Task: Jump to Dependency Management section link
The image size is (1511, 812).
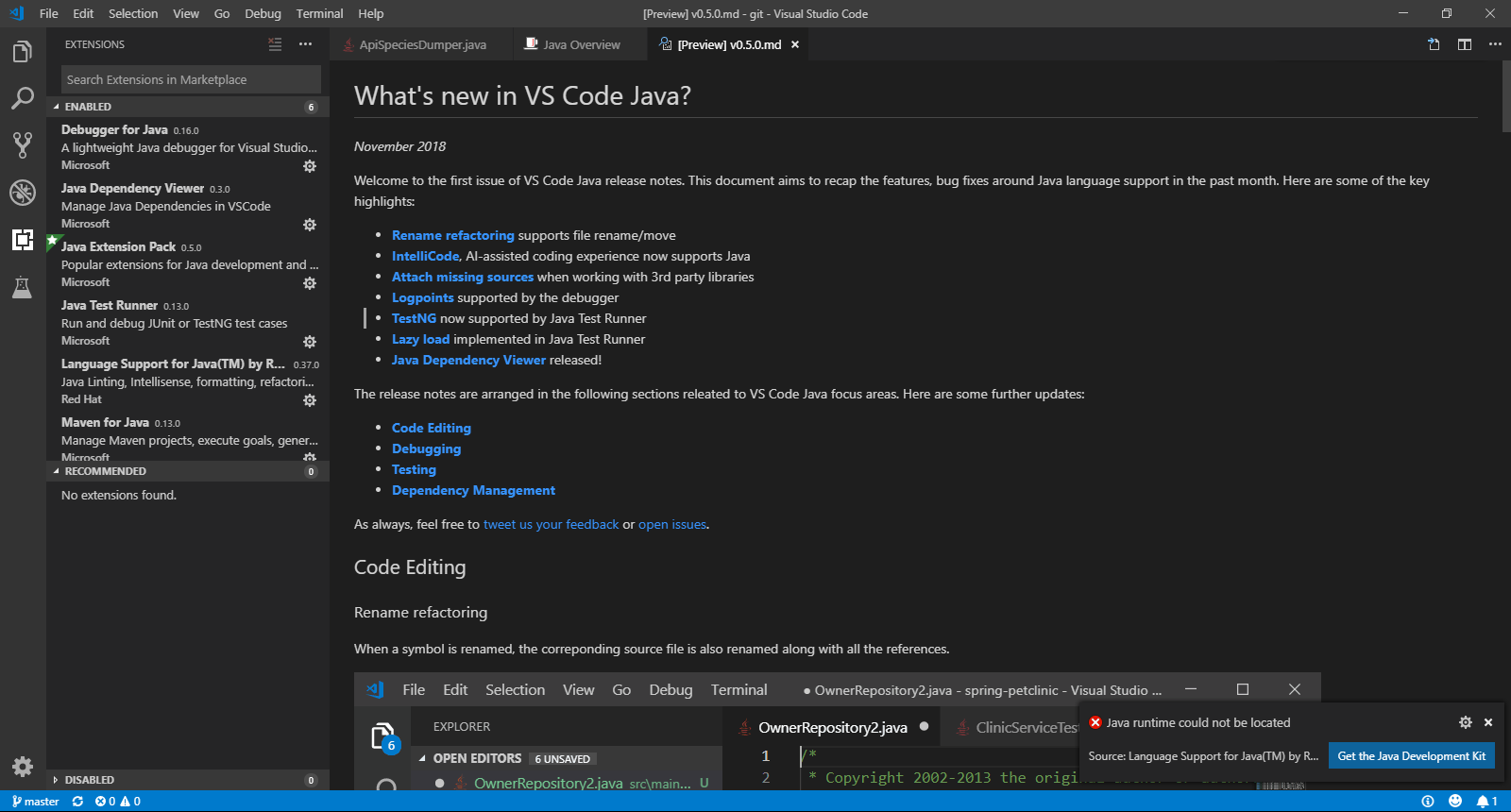Action: pos(473,490)
